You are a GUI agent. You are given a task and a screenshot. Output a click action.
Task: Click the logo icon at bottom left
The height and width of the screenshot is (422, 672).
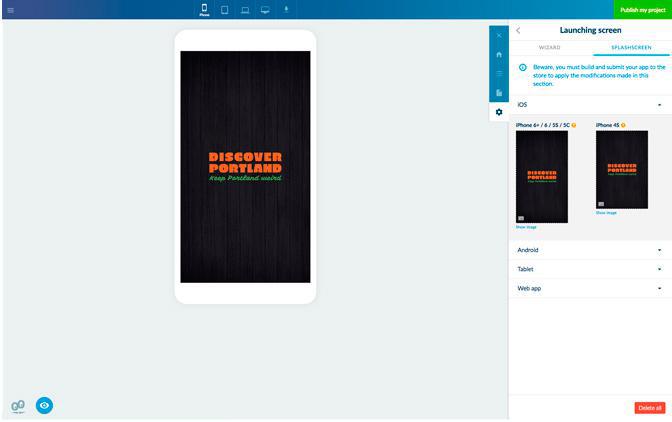18,406
